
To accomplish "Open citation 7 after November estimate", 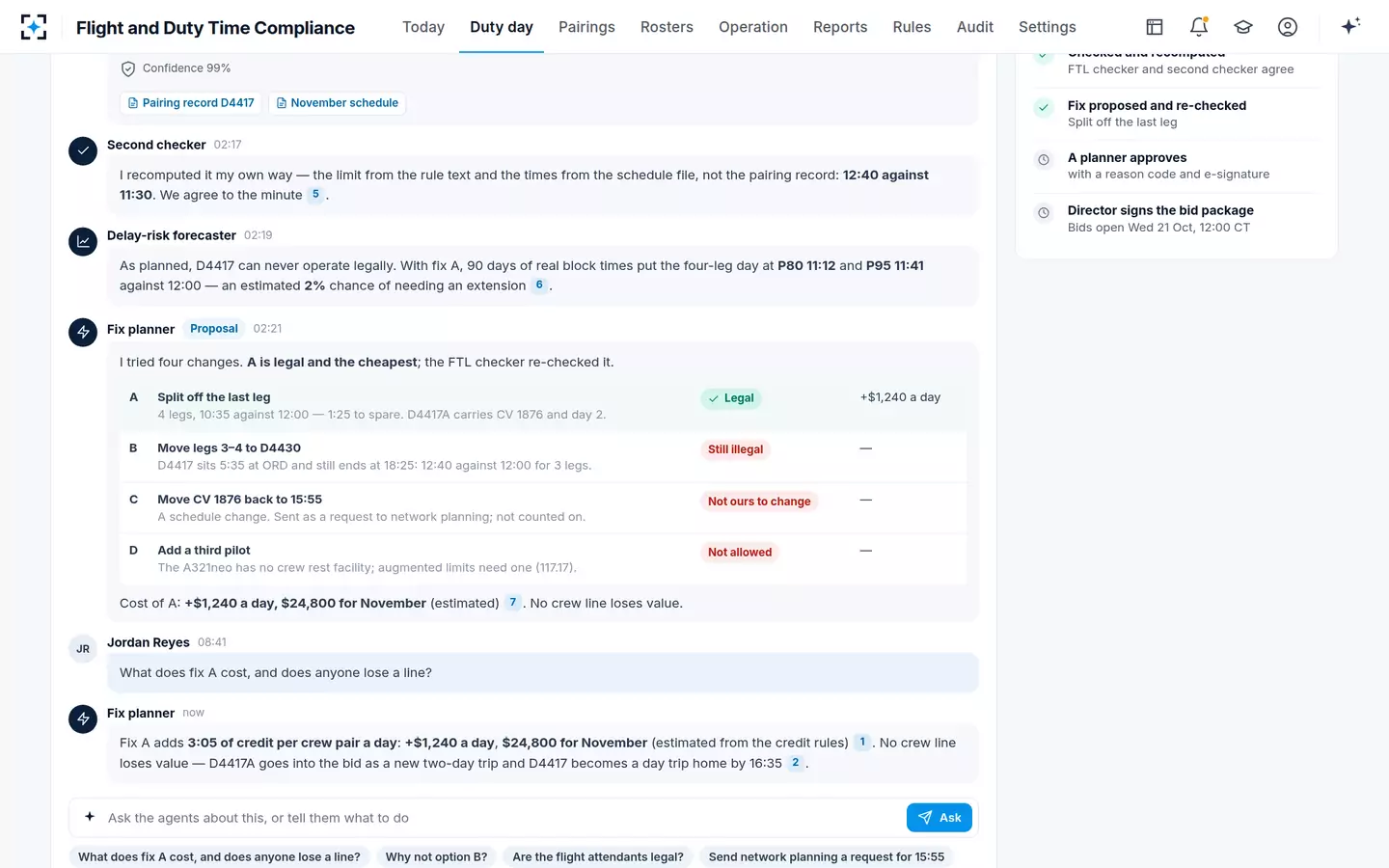I will pos(513,603).
